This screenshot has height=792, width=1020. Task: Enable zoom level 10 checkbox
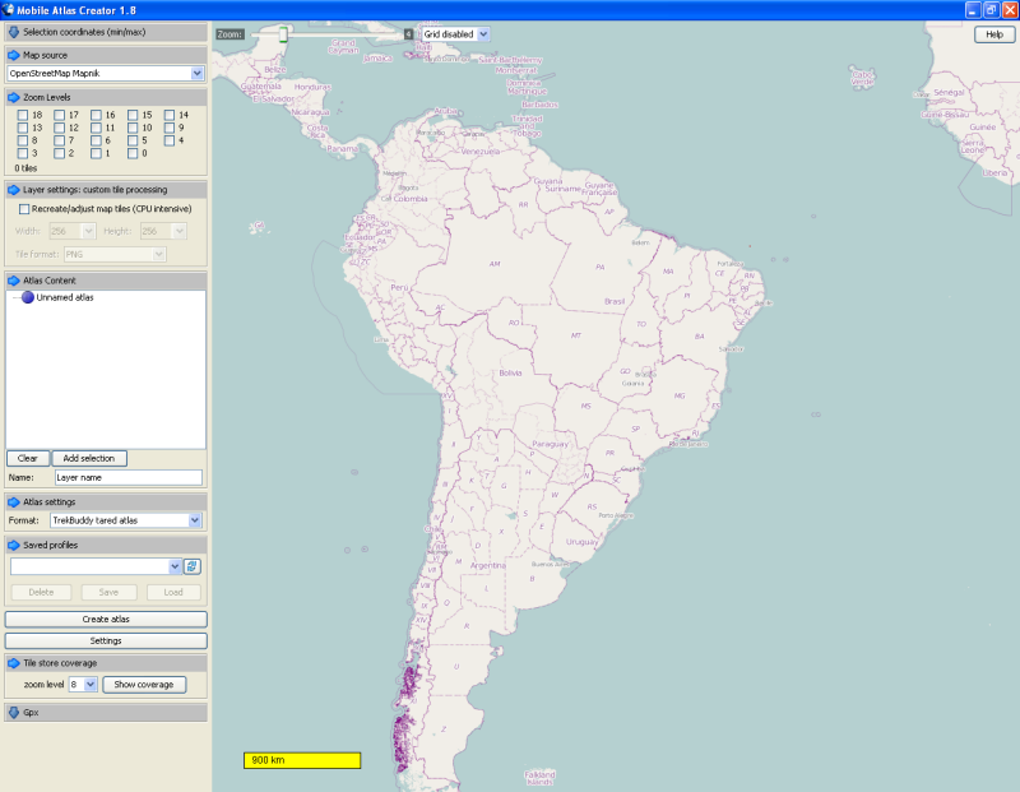(133, 128)
